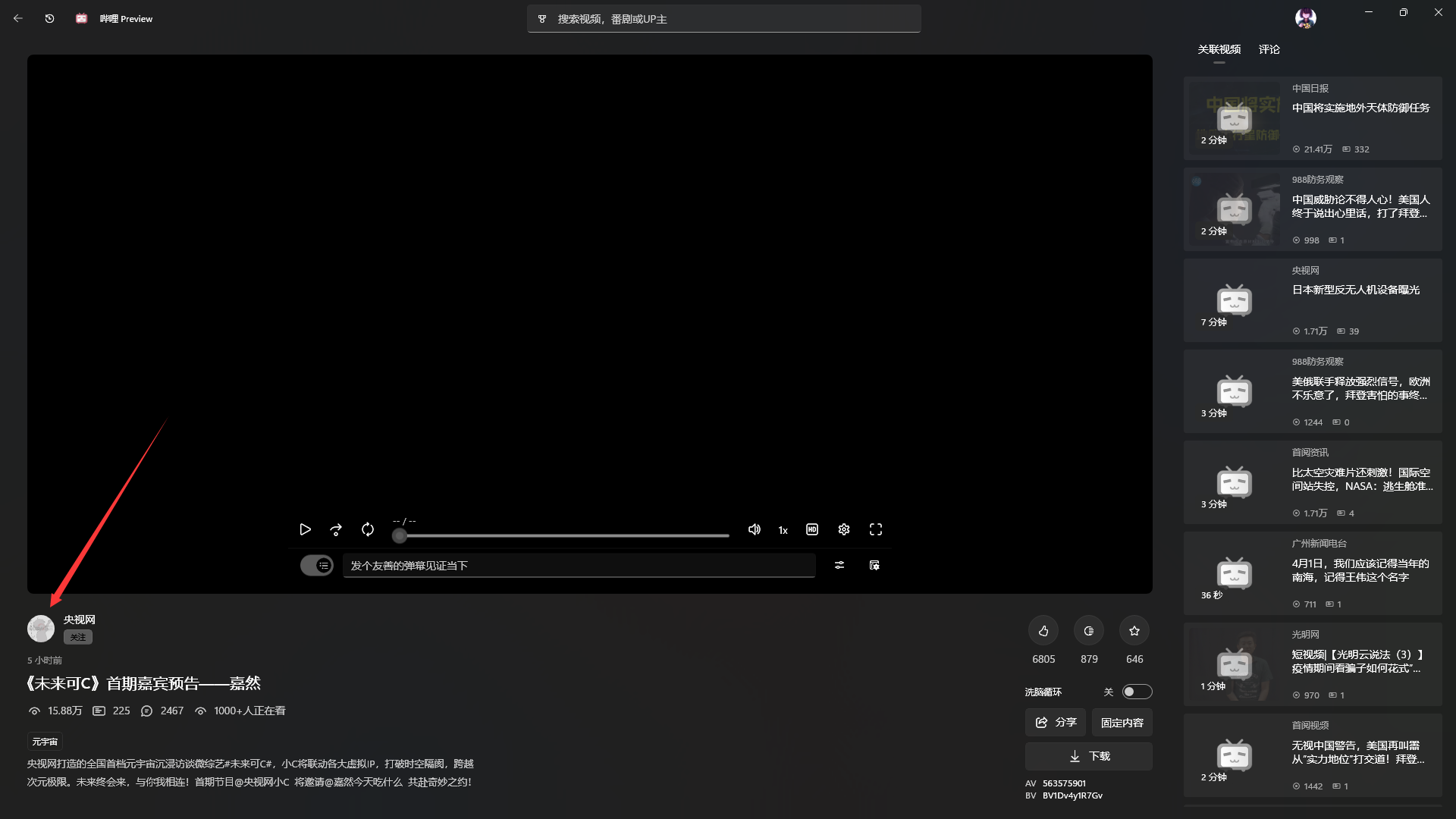Click the 元宇宙 tag
This screenshot has width=1456, height=819.
pos(45,742)
